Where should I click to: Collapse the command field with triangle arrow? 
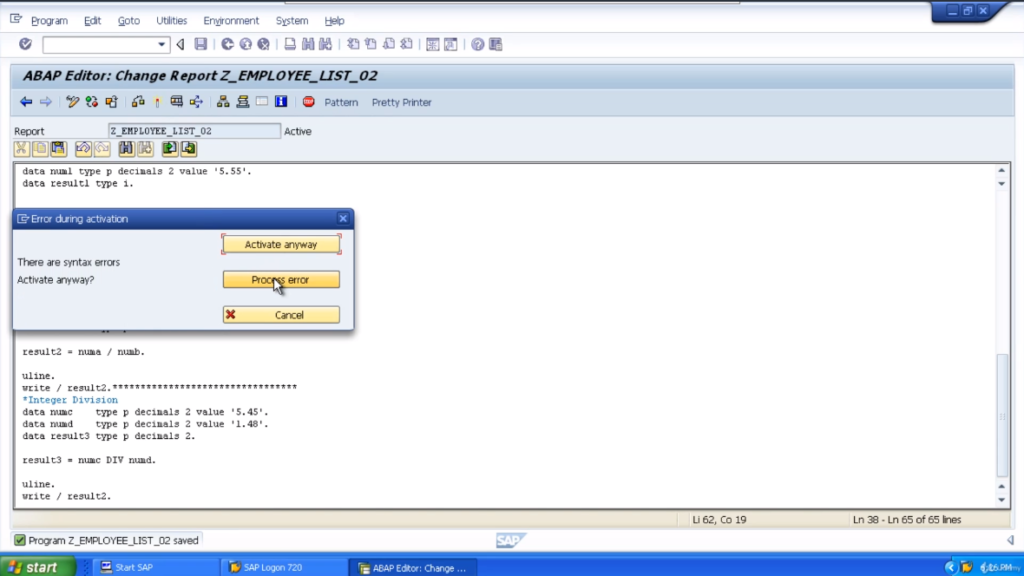180,44
